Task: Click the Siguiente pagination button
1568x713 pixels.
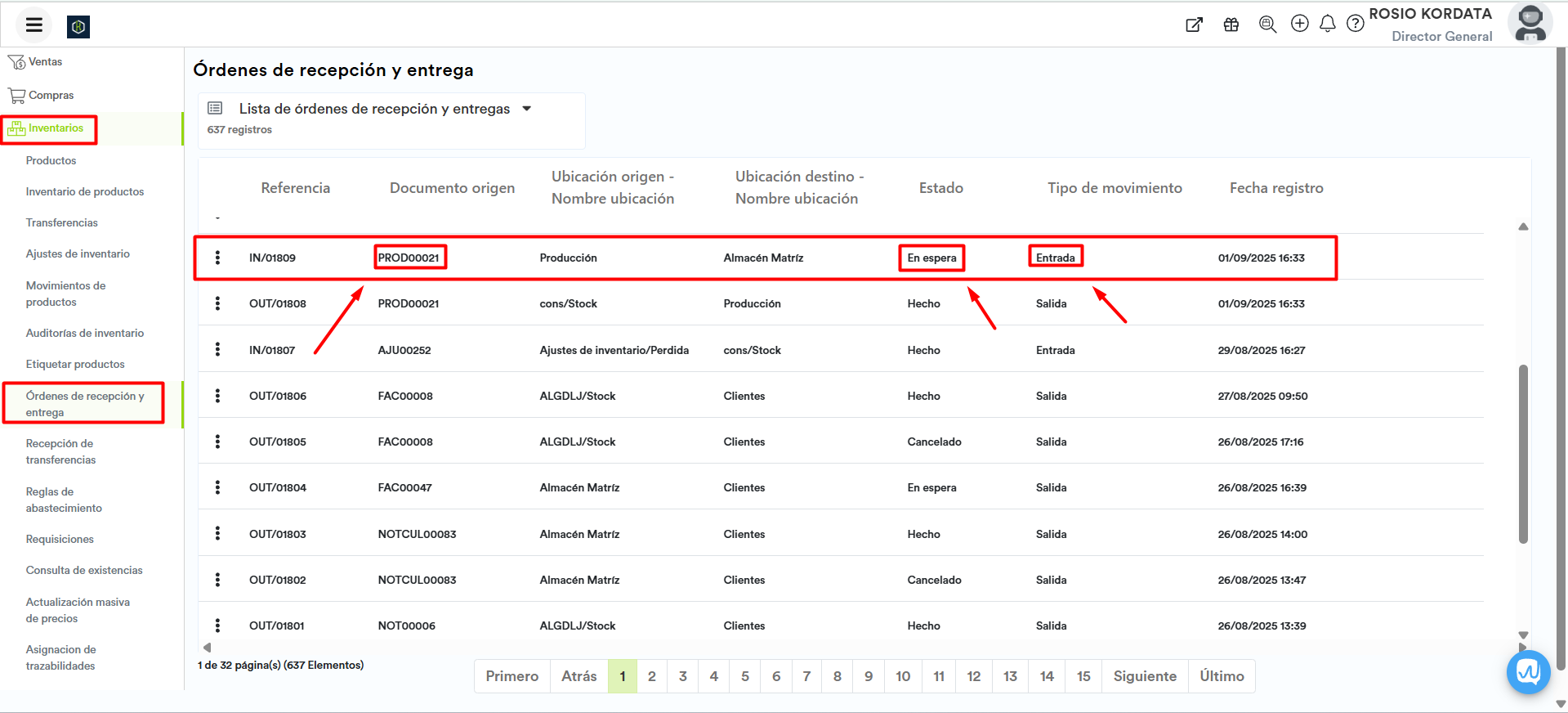Action: click(1144, 676)
